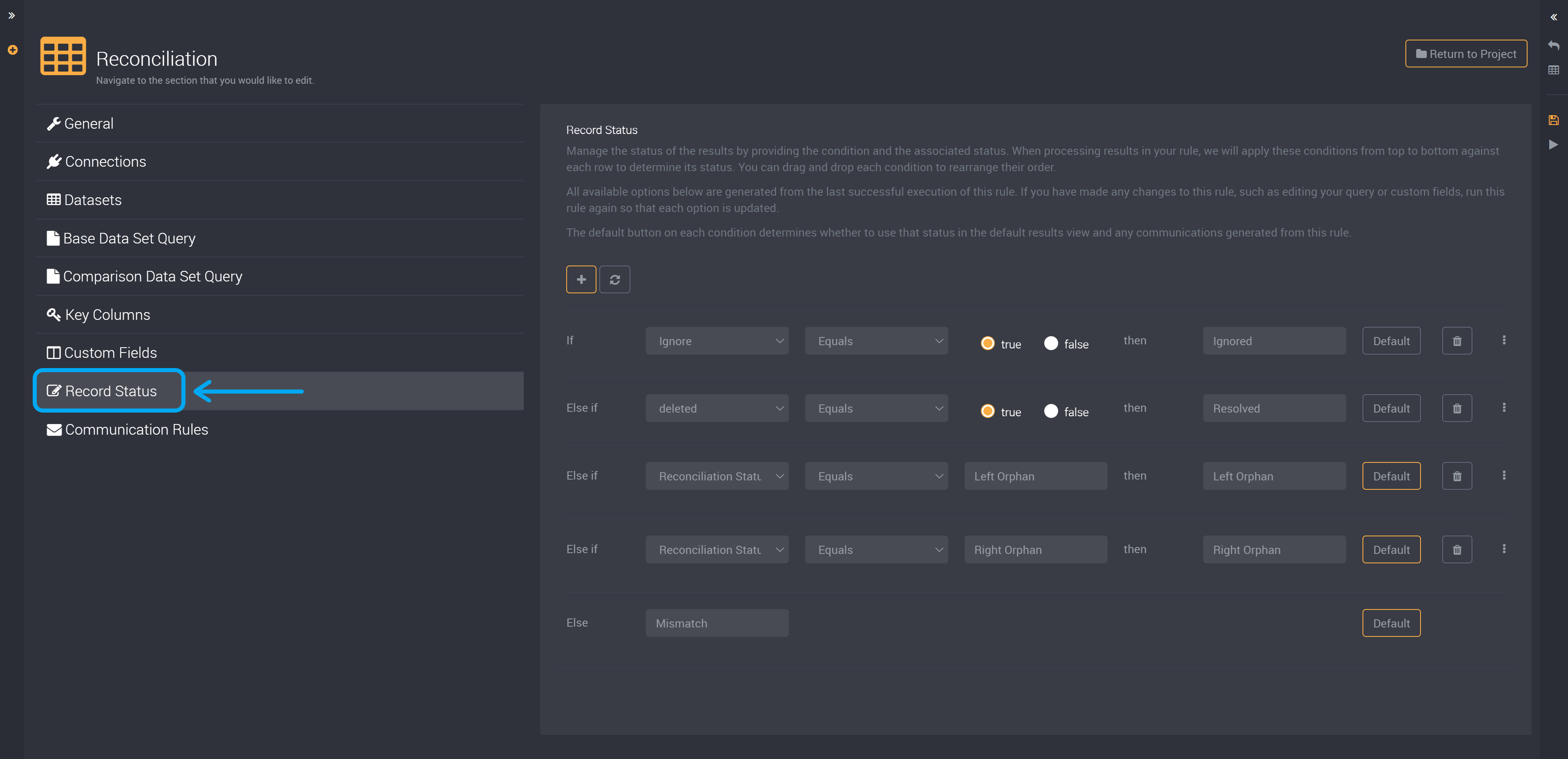
Task: Open the Key Columns section
Action: [x=280, y=315]
